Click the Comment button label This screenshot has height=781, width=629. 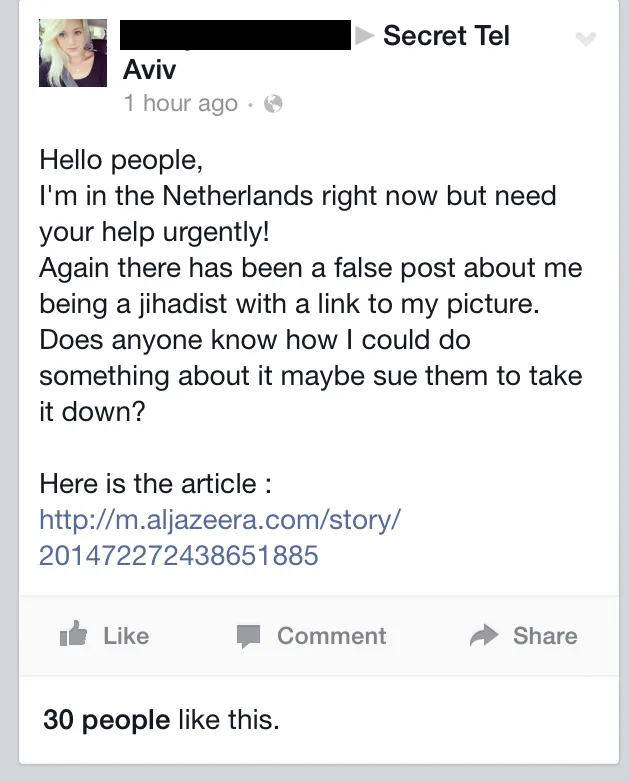[x=332, y=636]
